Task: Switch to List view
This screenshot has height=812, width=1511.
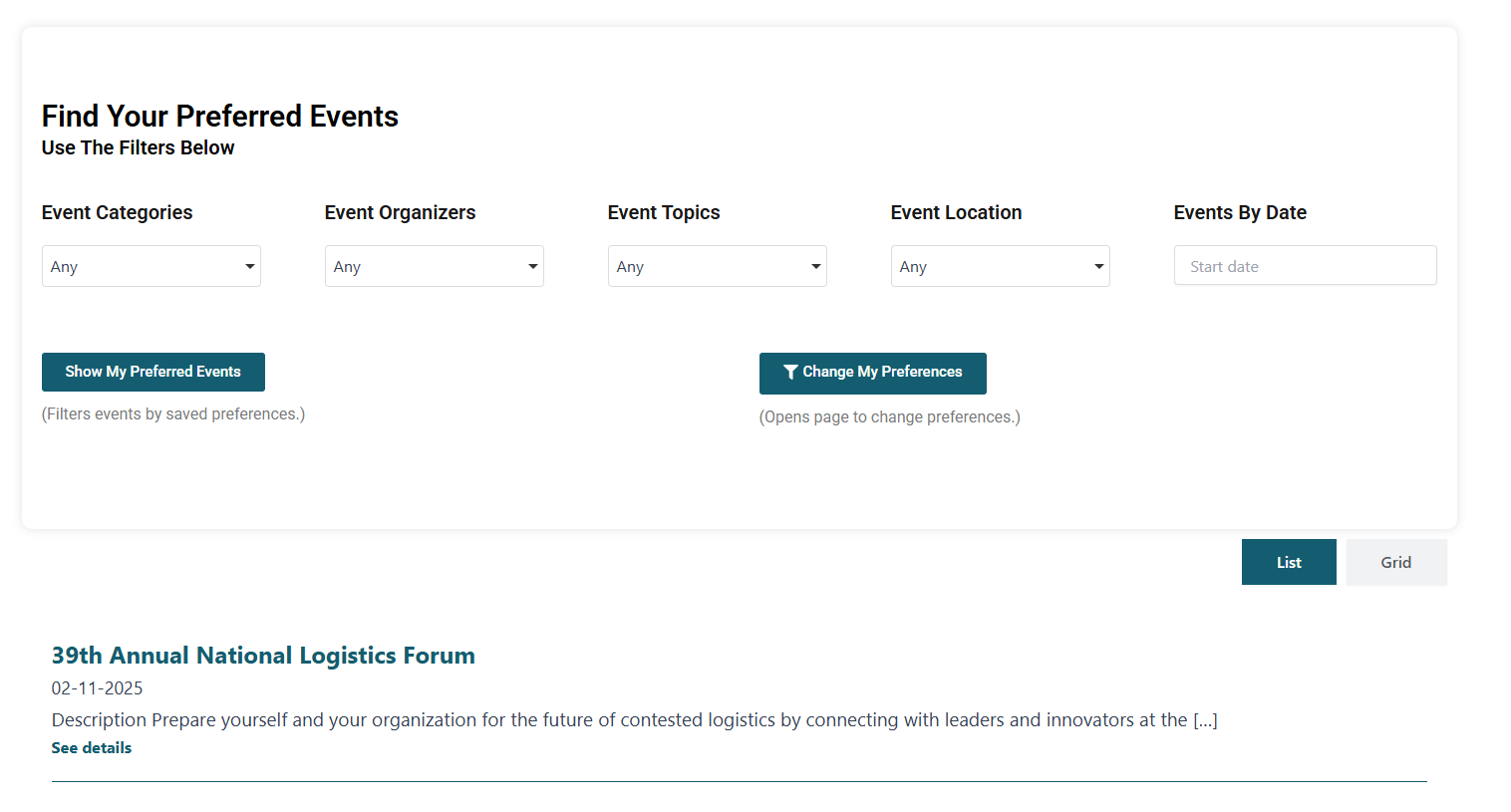Action: tap(1289, 562)
